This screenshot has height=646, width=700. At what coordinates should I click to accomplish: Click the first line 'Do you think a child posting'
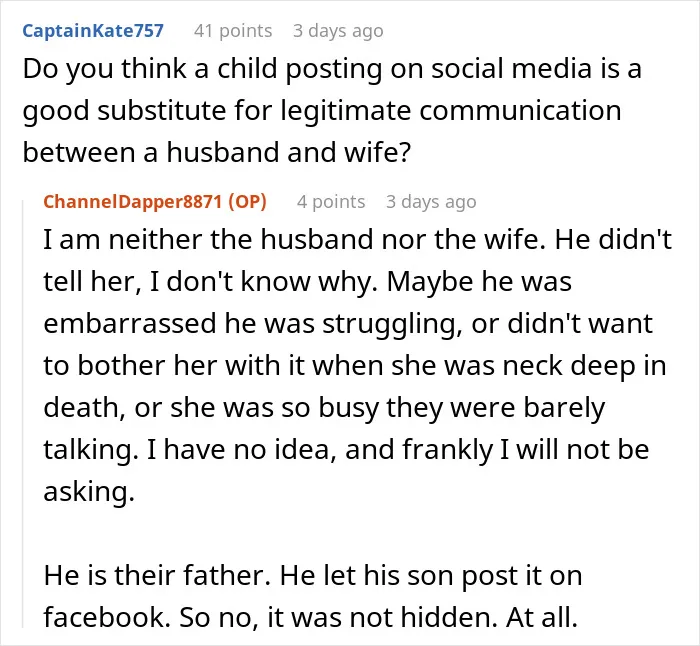(x=332, y=70)
